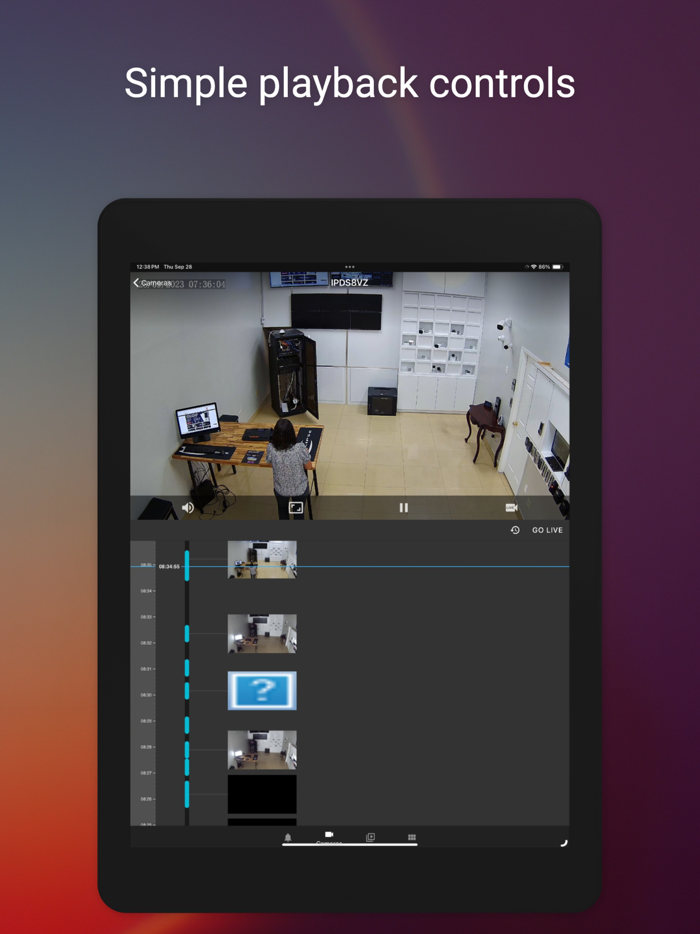Select timeline event marker near 08:30
The image size is (700, 934).
click(x=187, y=691)
